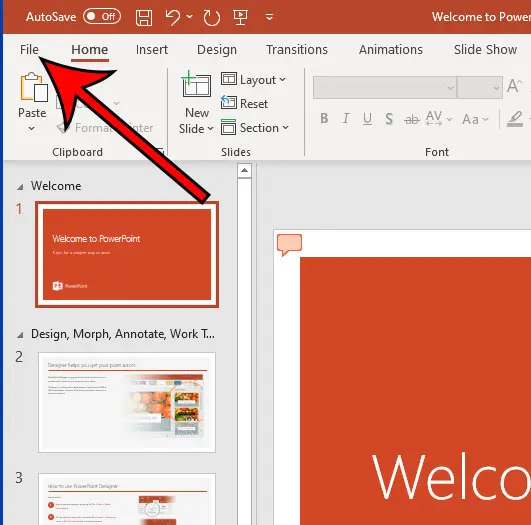Open the File tab

point(29,49)
